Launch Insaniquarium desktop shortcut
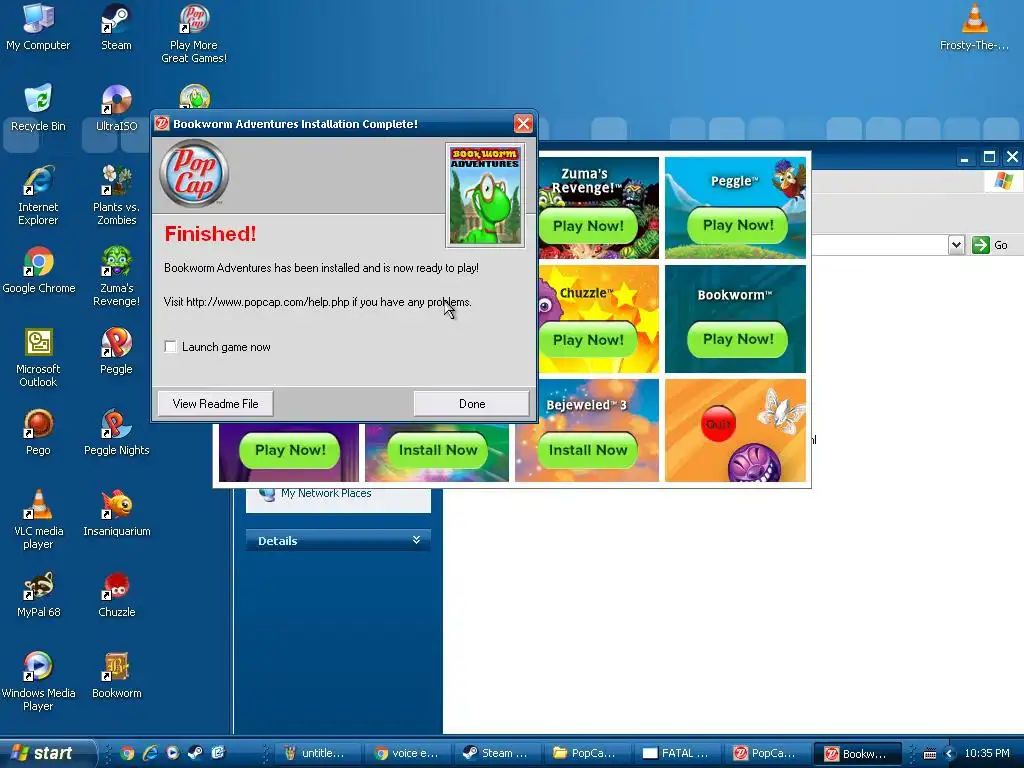Viewport: 1024px width, 768px height. coord(116,512)
